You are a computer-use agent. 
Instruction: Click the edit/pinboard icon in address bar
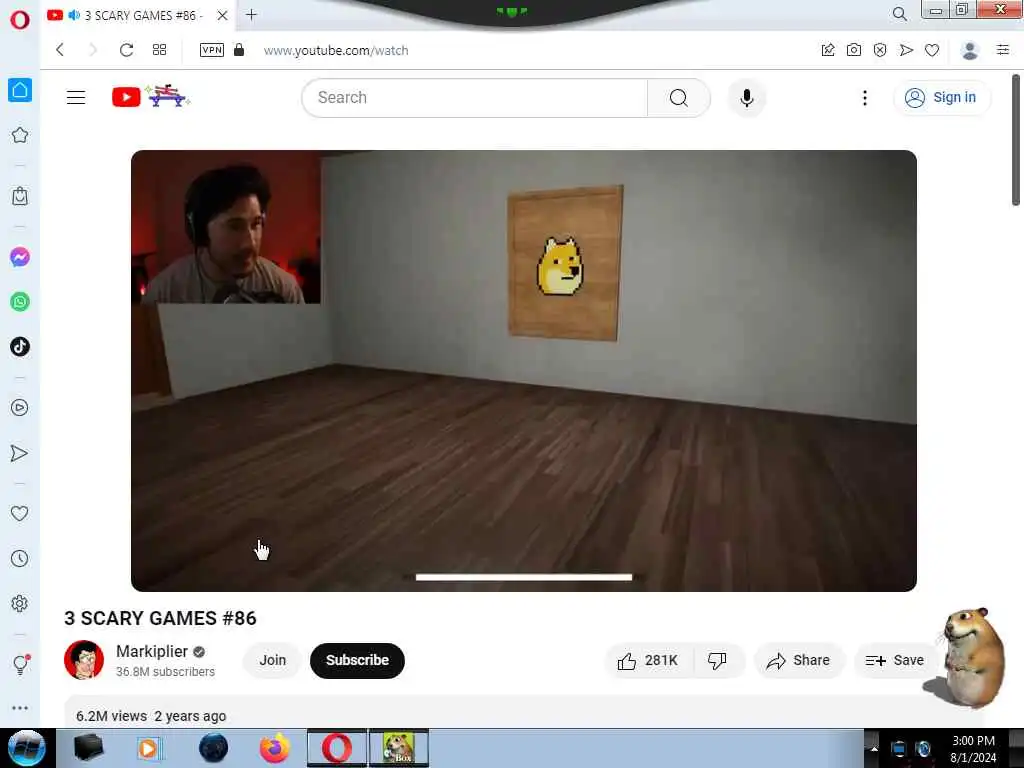pyautogui.click(x=828, y=50)
